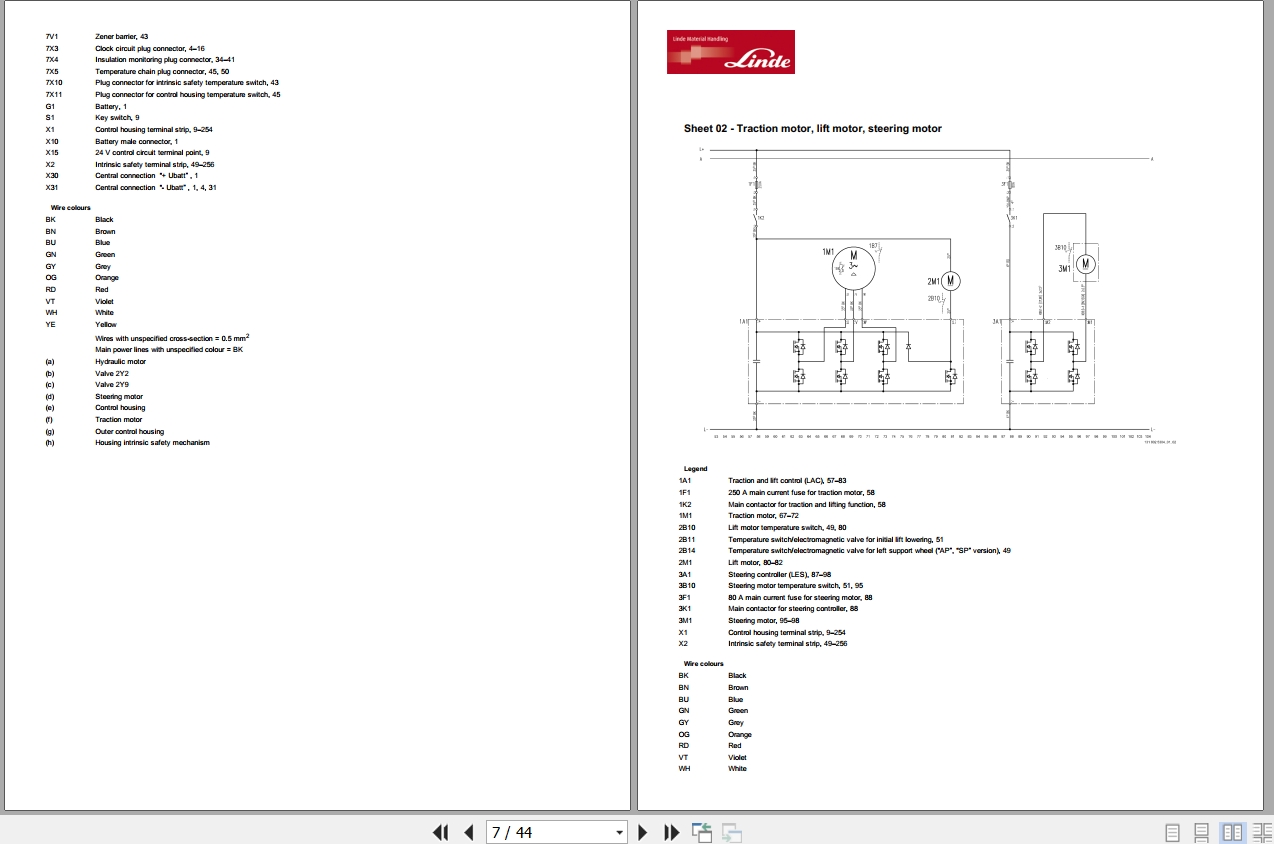
Task: Enable scrolling single page layout
Action: click(1203, 832)
